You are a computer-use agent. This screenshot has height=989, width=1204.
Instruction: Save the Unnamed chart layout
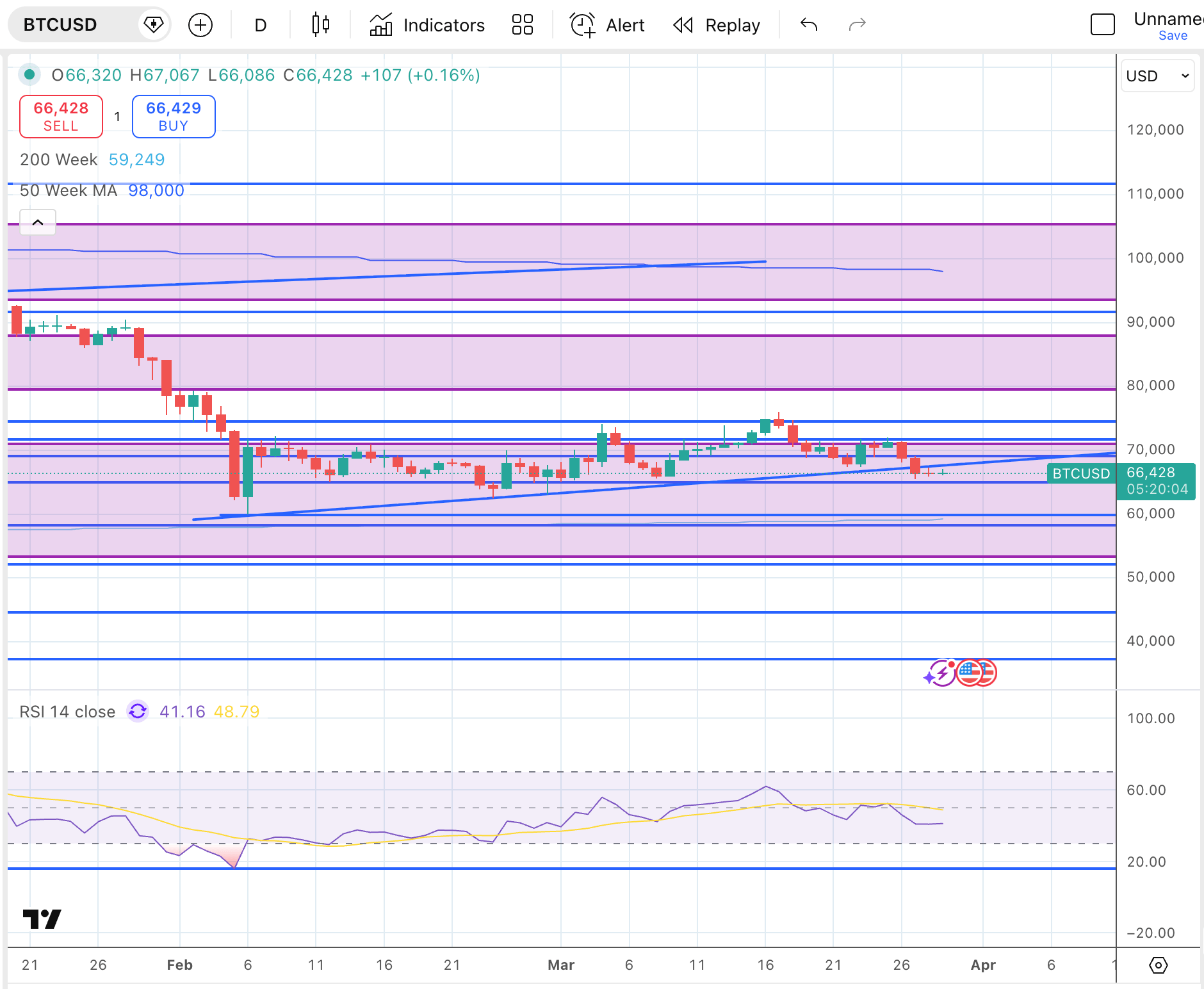click(x=1173, y=36)
